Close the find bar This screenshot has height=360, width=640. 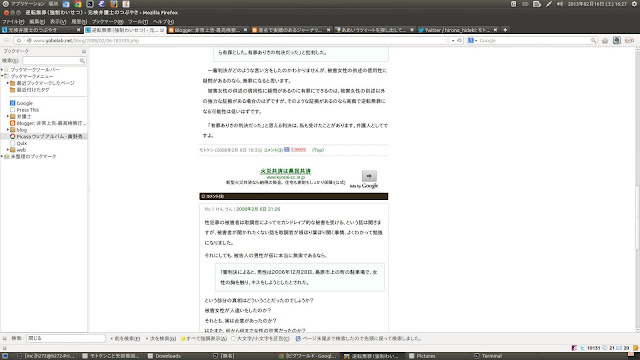tap(5, 338)
